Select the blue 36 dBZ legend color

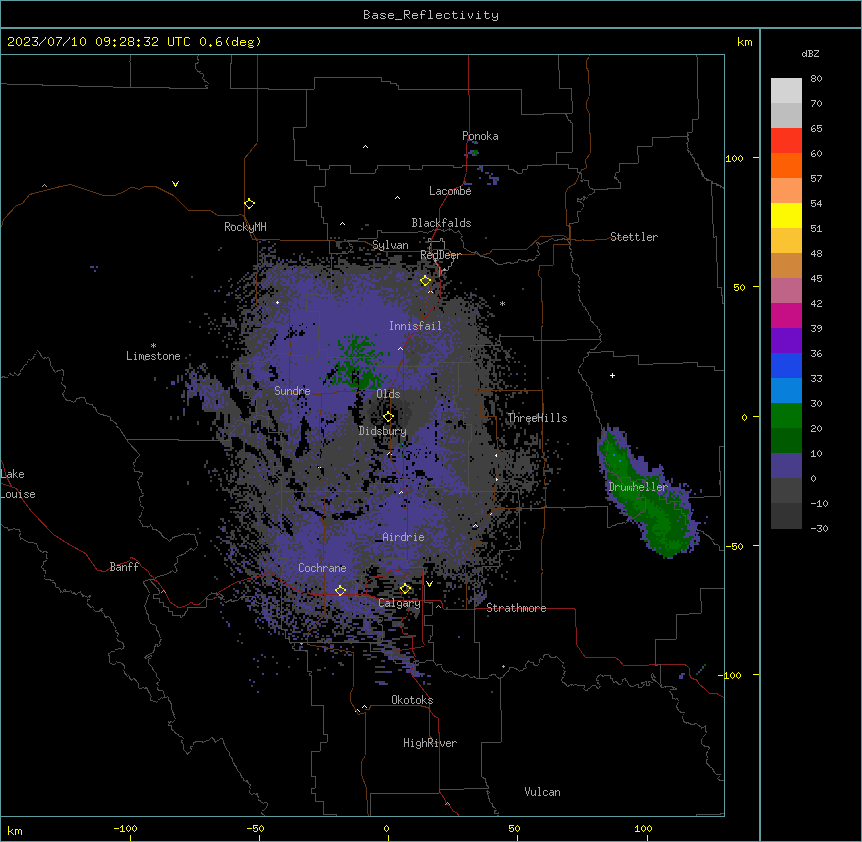(786, 365)
